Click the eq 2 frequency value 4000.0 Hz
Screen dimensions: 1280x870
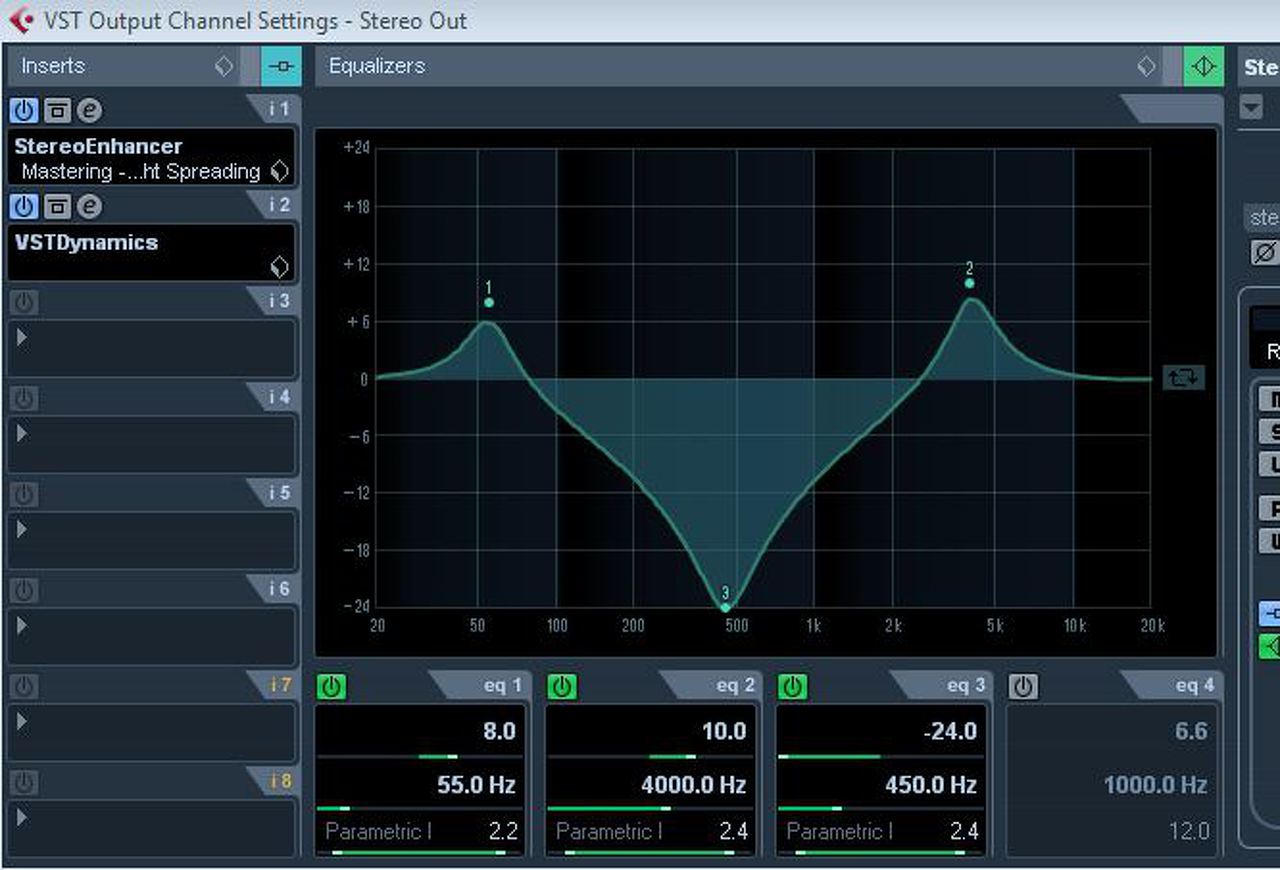(x=694, y=785)
